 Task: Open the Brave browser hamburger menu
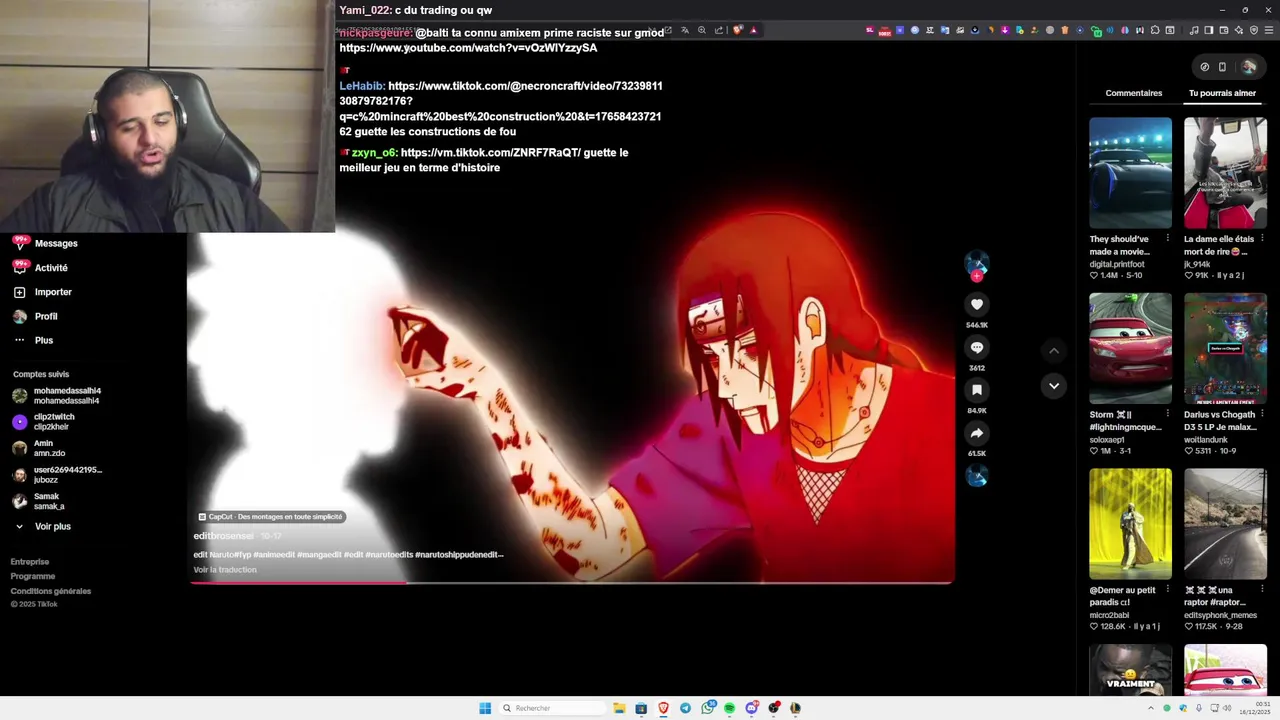1270,30
